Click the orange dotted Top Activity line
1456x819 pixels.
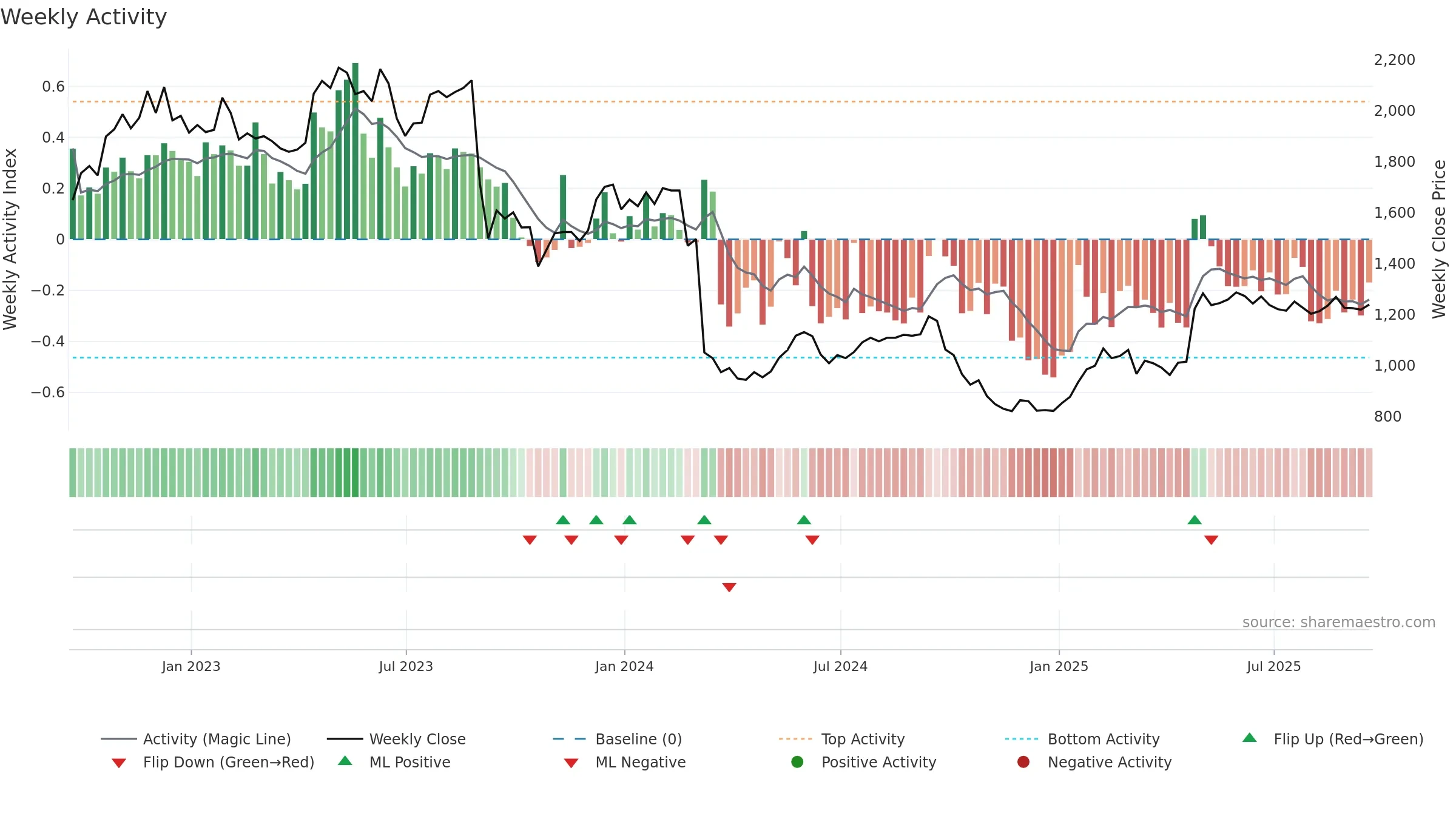(x=720, y=101)
